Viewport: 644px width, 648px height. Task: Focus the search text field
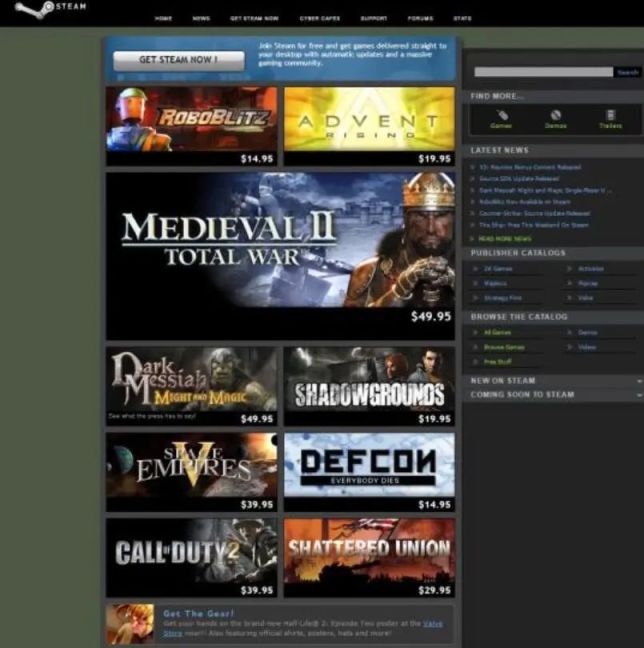click(544, 72)
